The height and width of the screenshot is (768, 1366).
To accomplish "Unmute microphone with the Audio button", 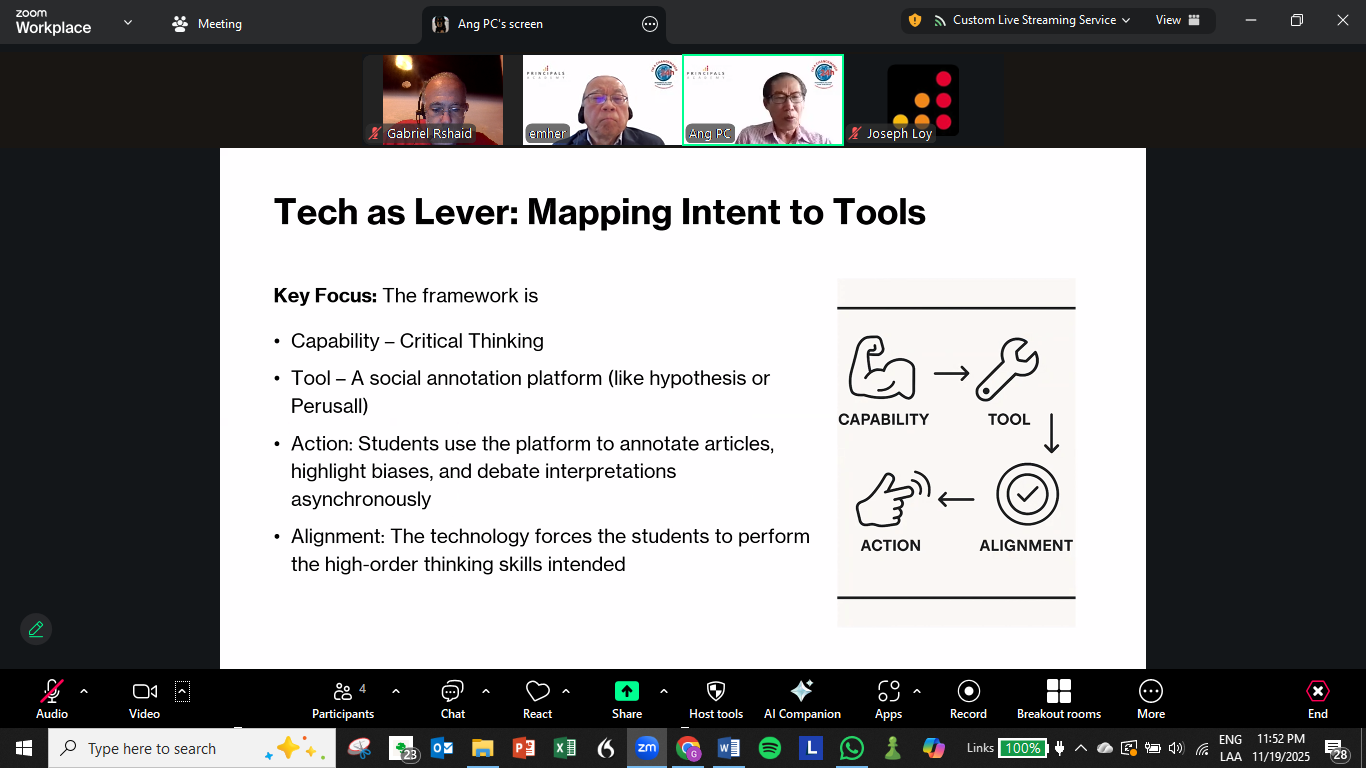I will pos(52,698).
